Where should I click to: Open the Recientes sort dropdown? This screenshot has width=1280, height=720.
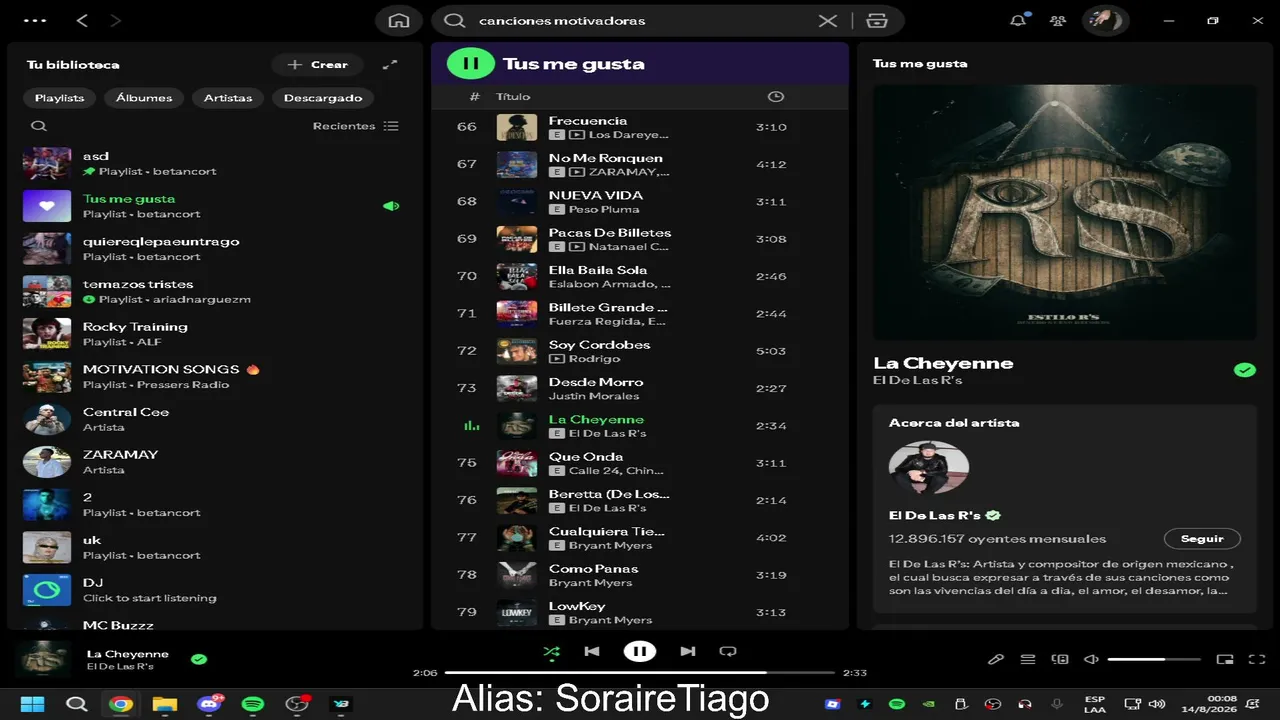pyautogui.click(x=355, y=126)
